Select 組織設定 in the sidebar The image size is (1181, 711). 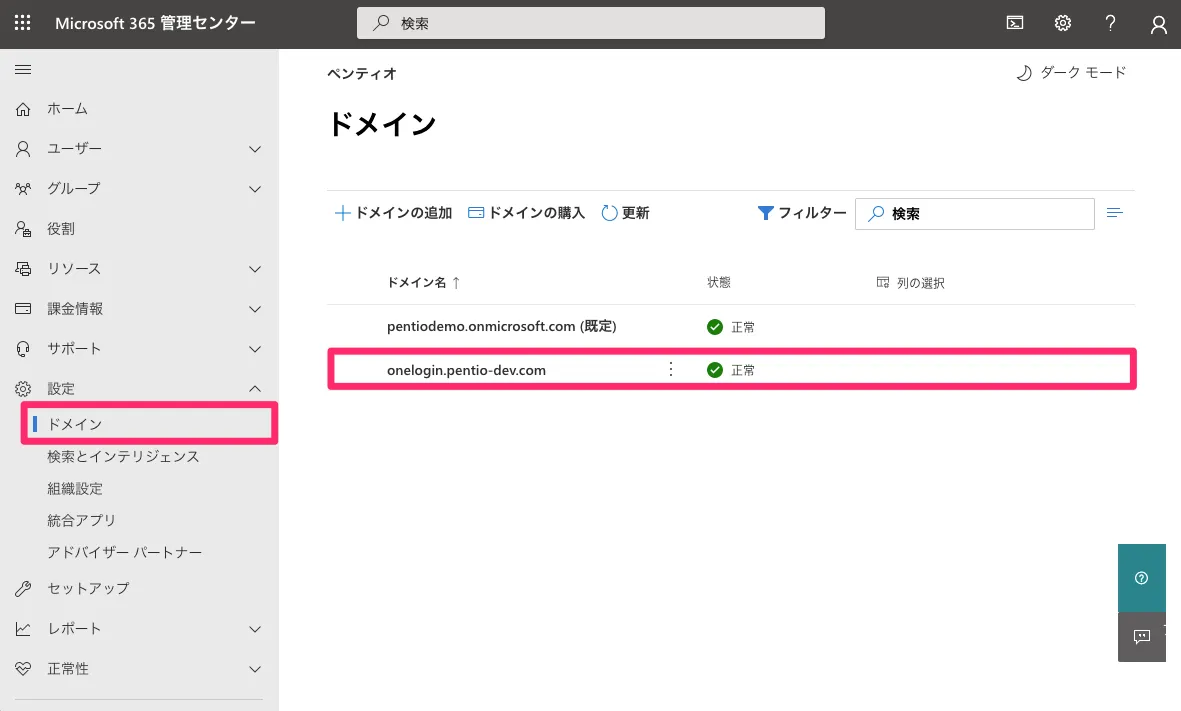point(75,489)
